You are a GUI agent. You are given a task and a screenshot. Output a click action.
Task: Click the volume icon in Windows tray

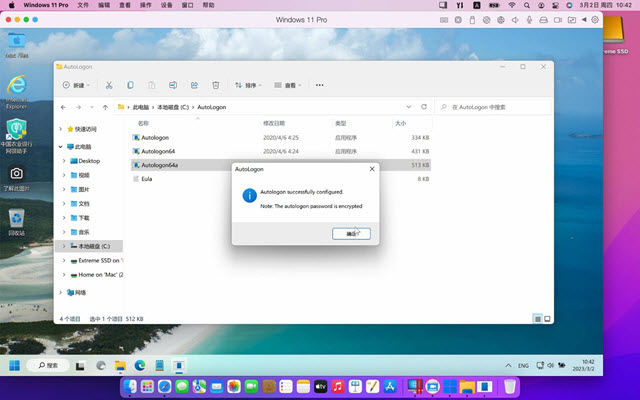[550, 365]
